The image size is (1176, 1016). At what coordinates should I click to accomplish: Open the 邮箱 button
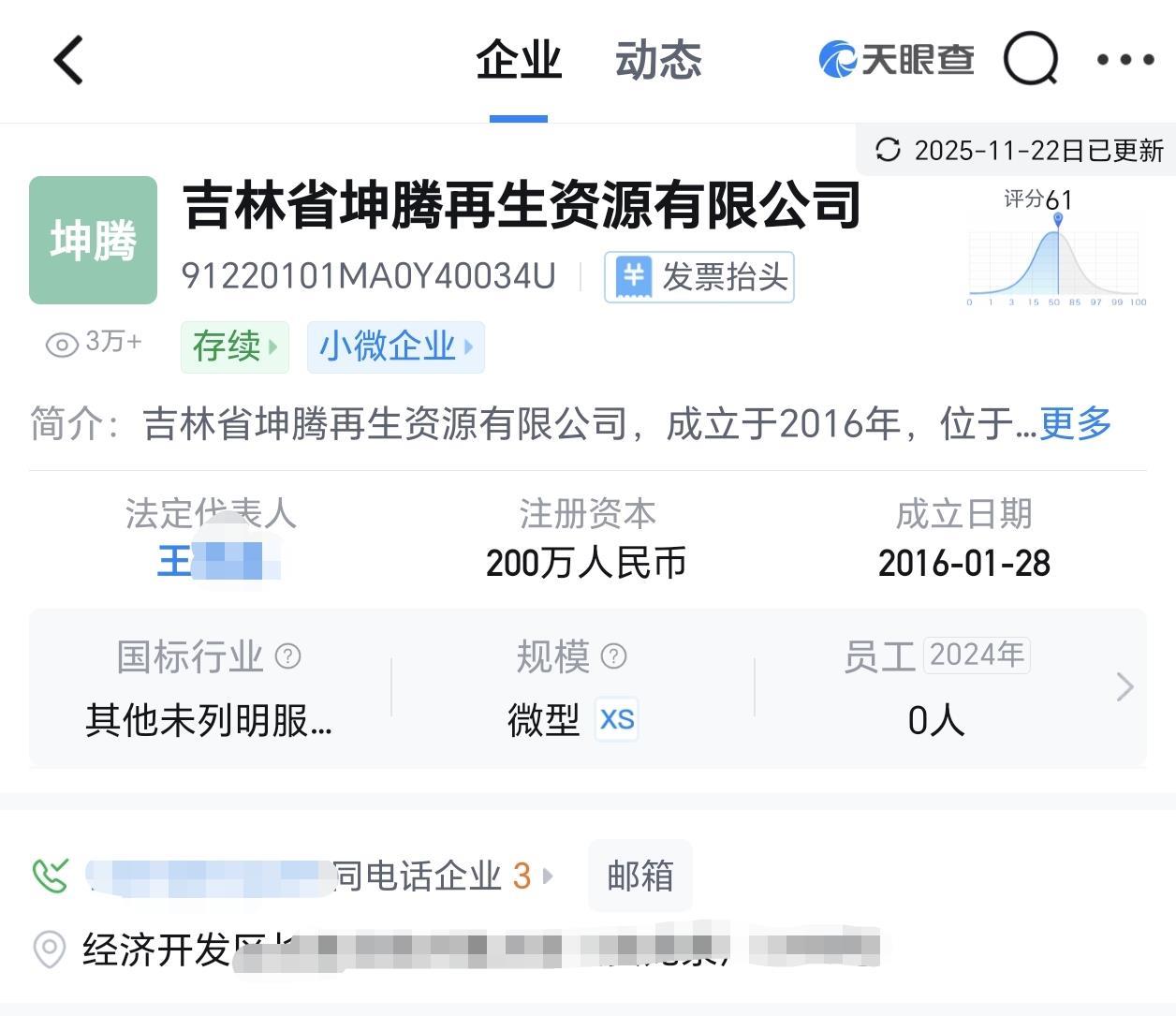640,876
